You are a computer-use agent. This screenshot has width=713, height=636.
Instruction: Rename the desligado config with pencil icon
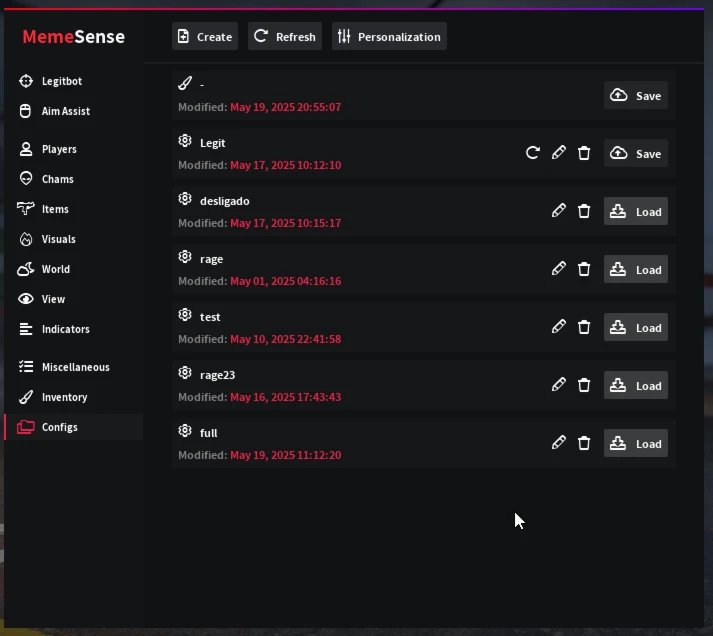(x=559, y=211)
